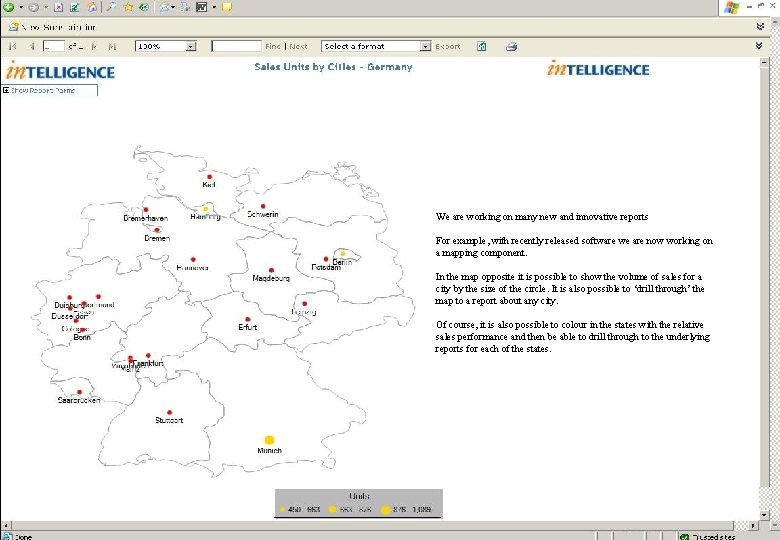Click the yellow Berlin sales circle
This screenshot has width=780, height=540.
[342, 254]
